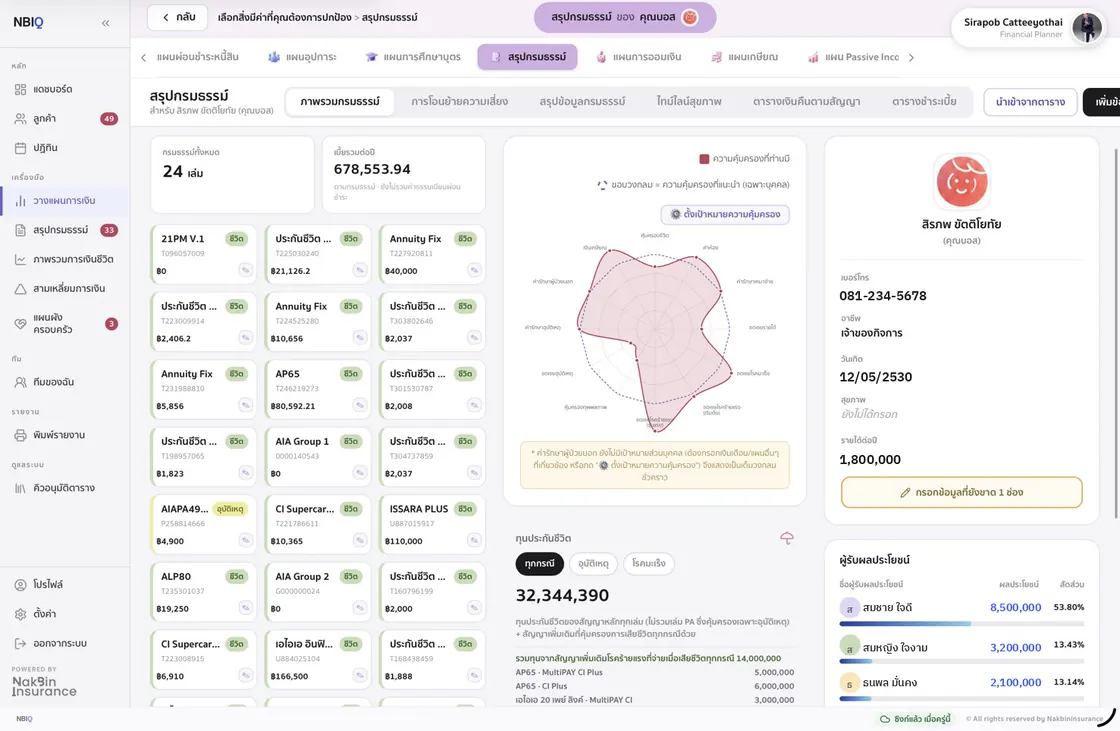
Task: Click the NBIQ logo
Action: tap(29, 22)
